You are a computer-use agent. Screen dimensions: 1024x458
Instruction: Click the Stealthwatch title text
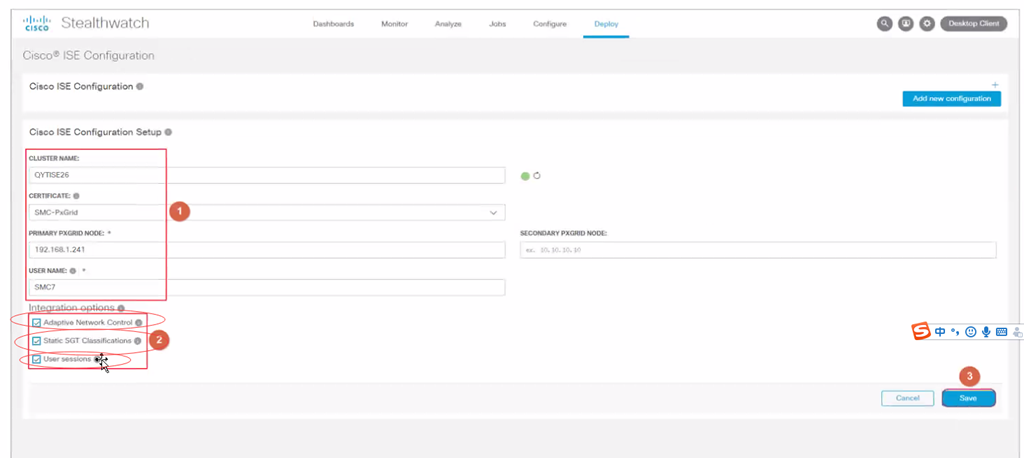coord(105,24)
